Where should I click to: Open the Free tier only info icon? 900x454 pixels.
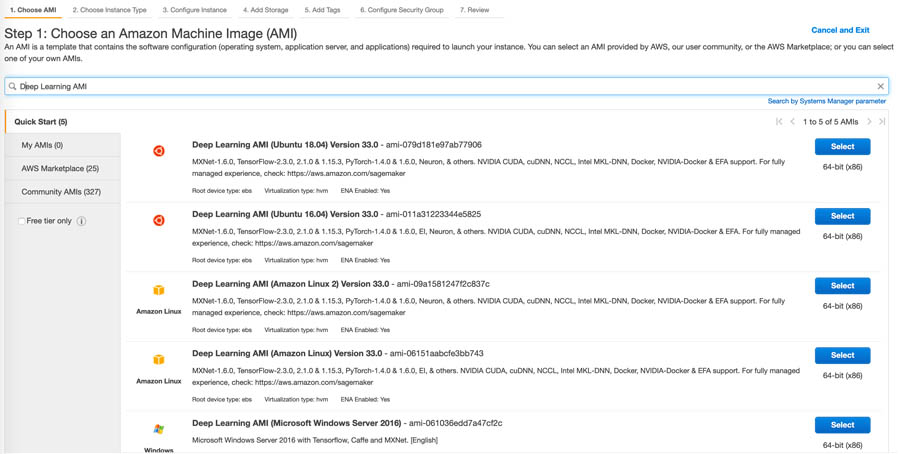pyautogui.click(x=82, y=221)
